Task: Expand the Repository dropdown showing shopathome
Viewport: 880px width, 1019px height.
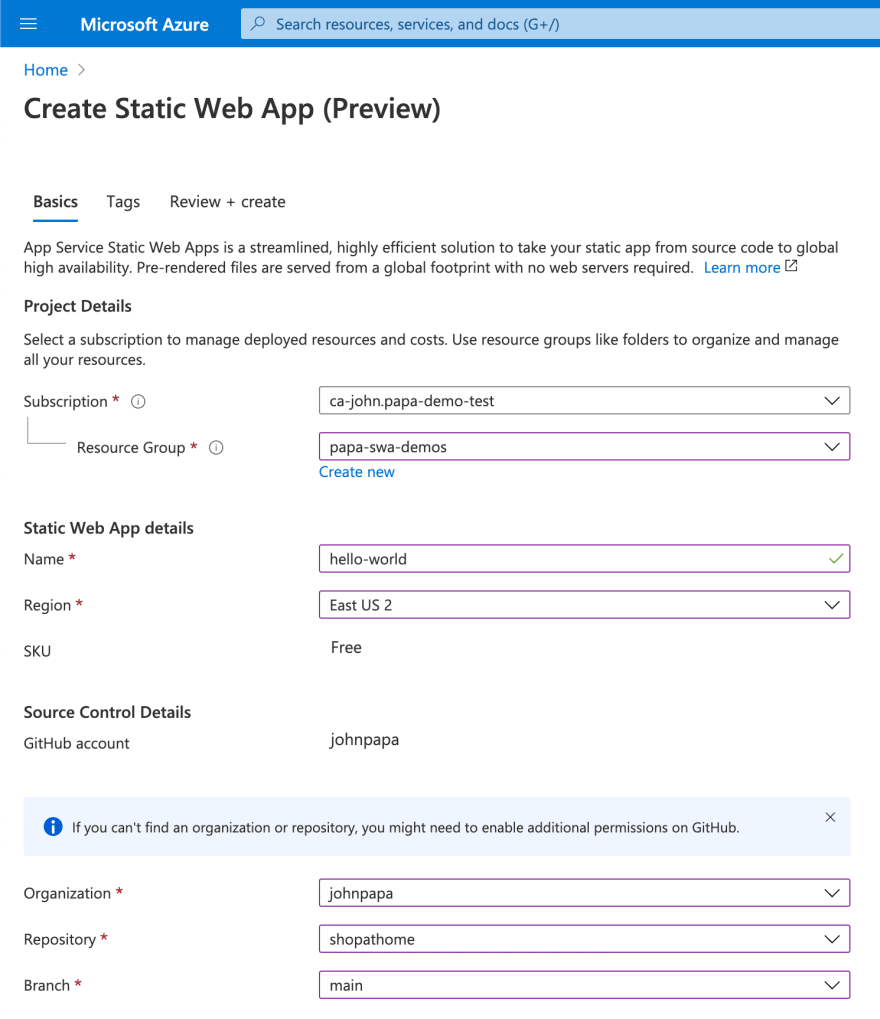Action: [584, 939]
